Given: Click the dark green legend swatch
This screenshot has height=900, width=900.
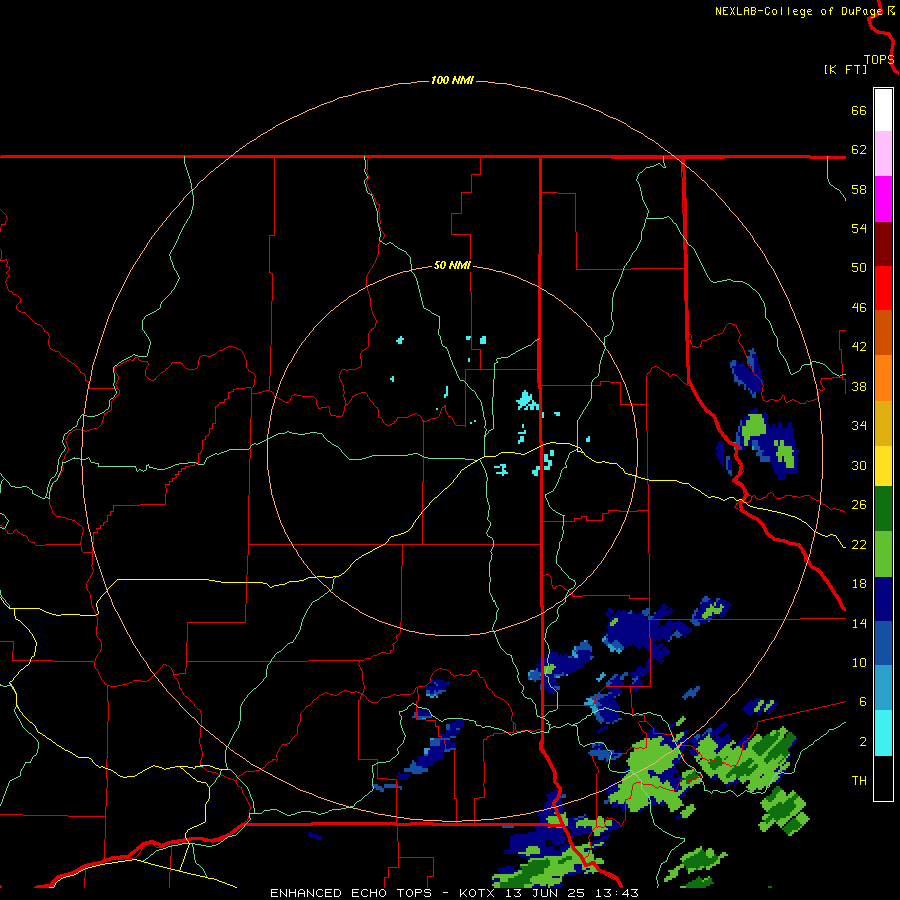Looking at the screenshot, I should tap(883, 509).
